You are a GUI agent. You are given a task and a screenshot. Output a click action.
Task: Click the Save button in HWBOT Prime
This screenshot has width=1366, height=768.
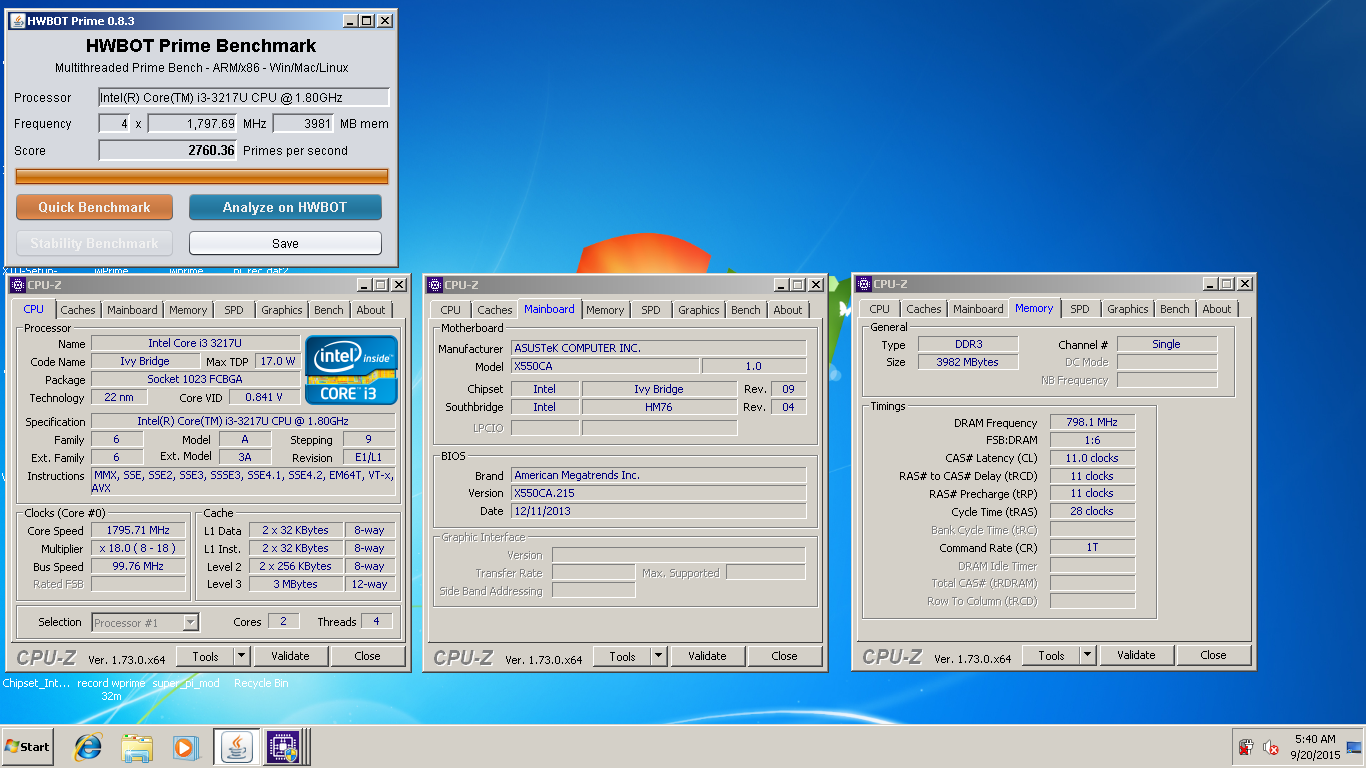click(285, 243)
